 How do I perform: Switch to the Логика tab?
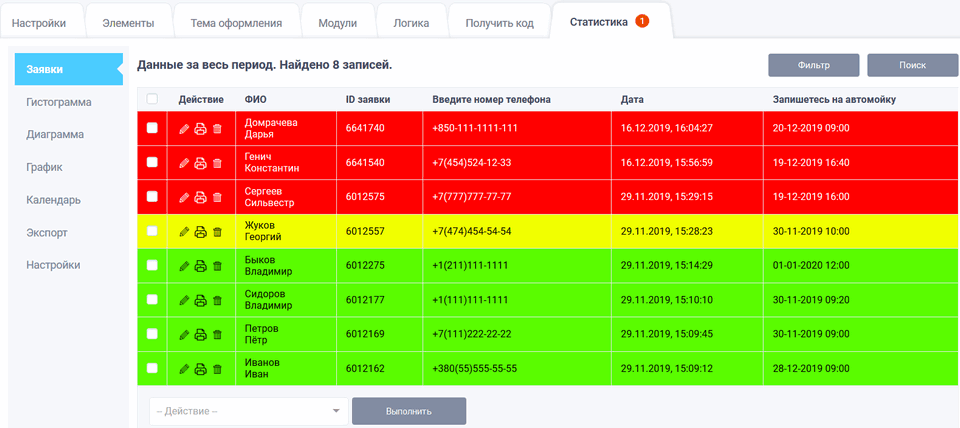tap(411, 22)
